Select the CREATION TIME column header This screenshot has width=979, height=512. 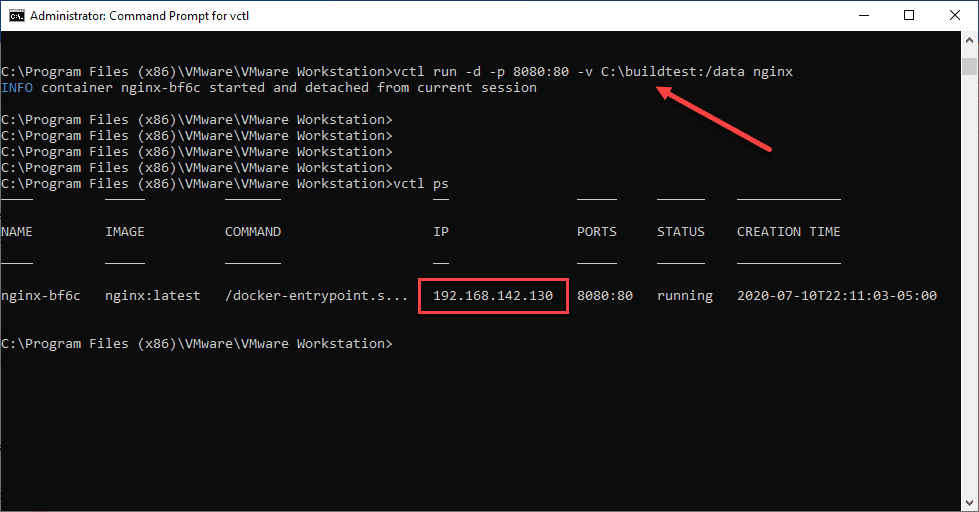coord(789,232)
